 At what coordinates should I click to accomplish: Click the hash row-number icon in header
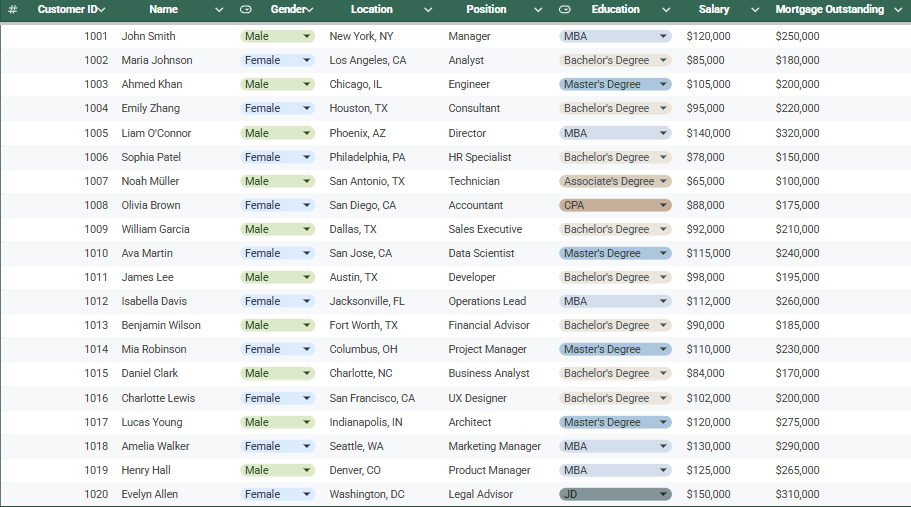(12, 9)
